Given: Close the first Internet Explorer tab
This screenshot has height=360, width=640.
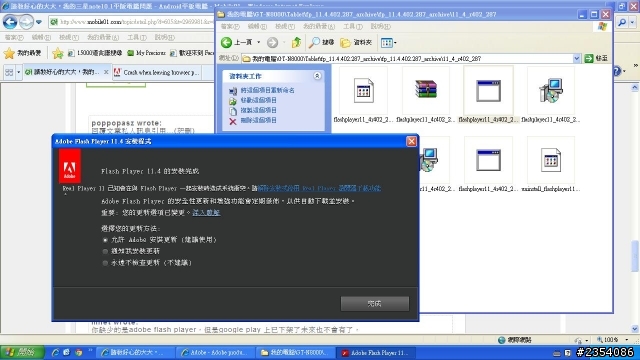Looking at the screenshot, I should tap(106, 72).
